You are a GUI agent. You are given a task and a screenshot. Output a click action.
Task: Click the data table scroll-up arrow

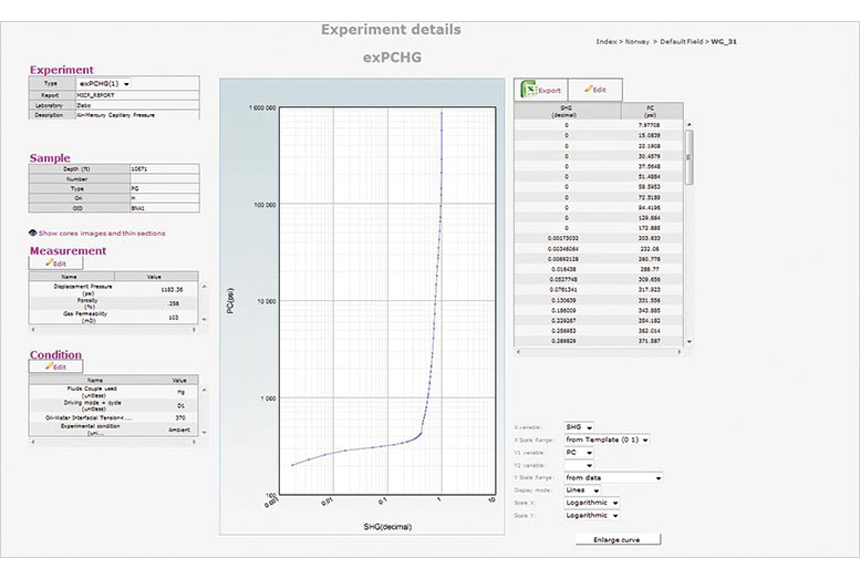tap(689, 125)
